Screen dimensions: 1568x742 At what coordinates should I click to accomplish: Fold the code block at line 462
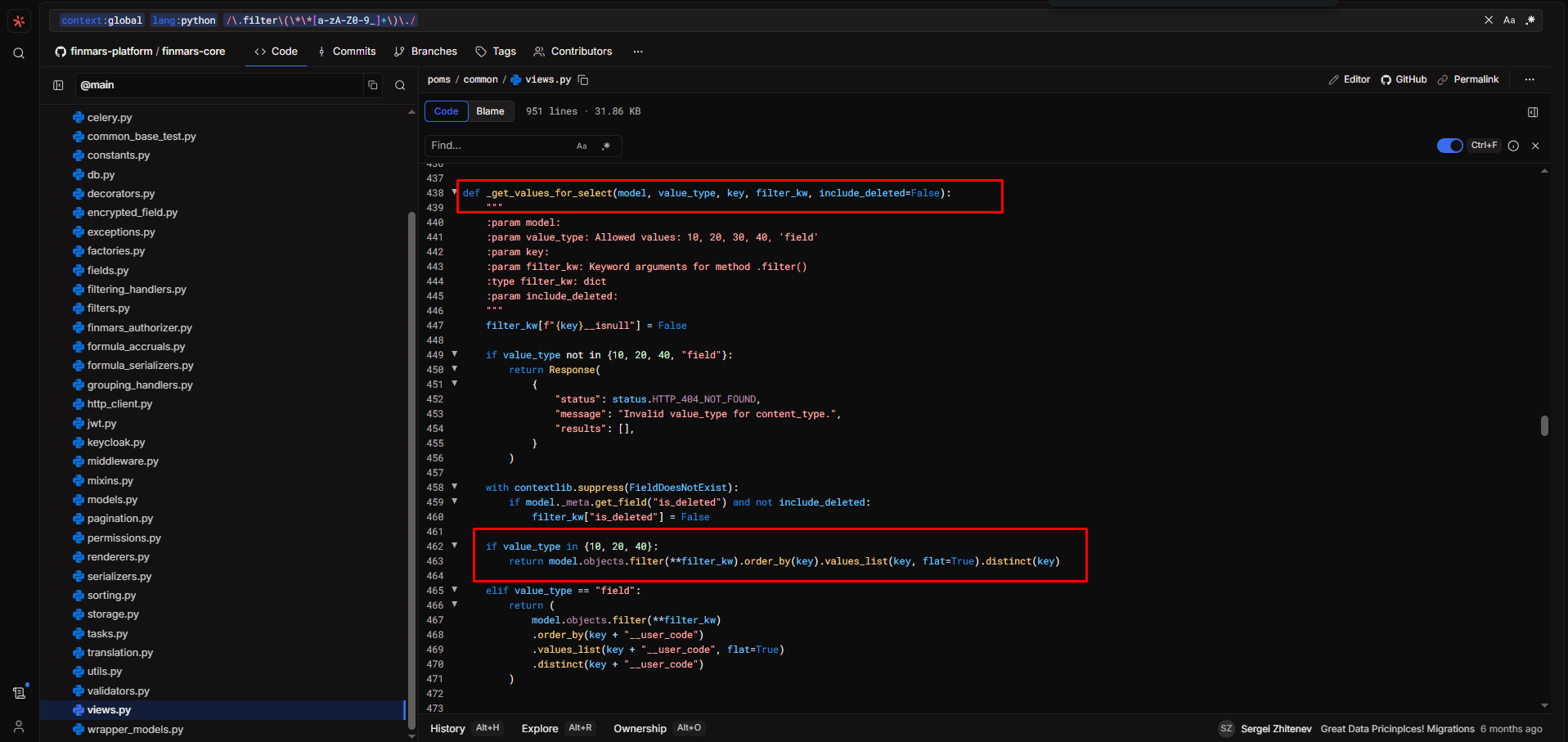[455, 546]
